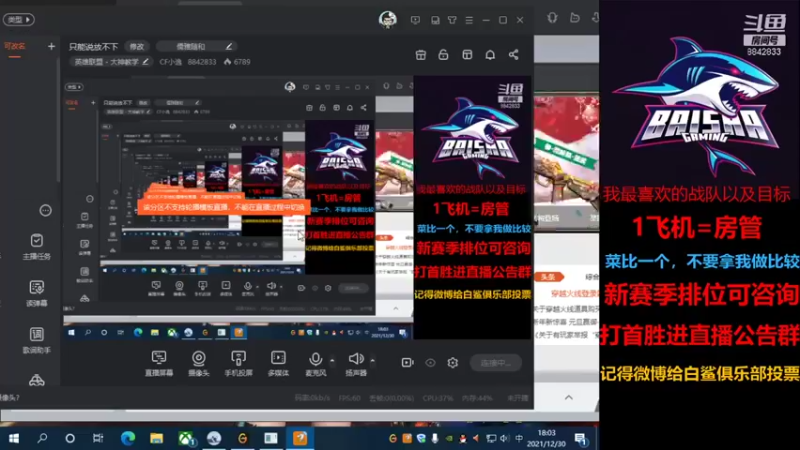Open the 手机投屏 phone casting option
The height and width of the screenshot is (450, 800).
point(238,363)
